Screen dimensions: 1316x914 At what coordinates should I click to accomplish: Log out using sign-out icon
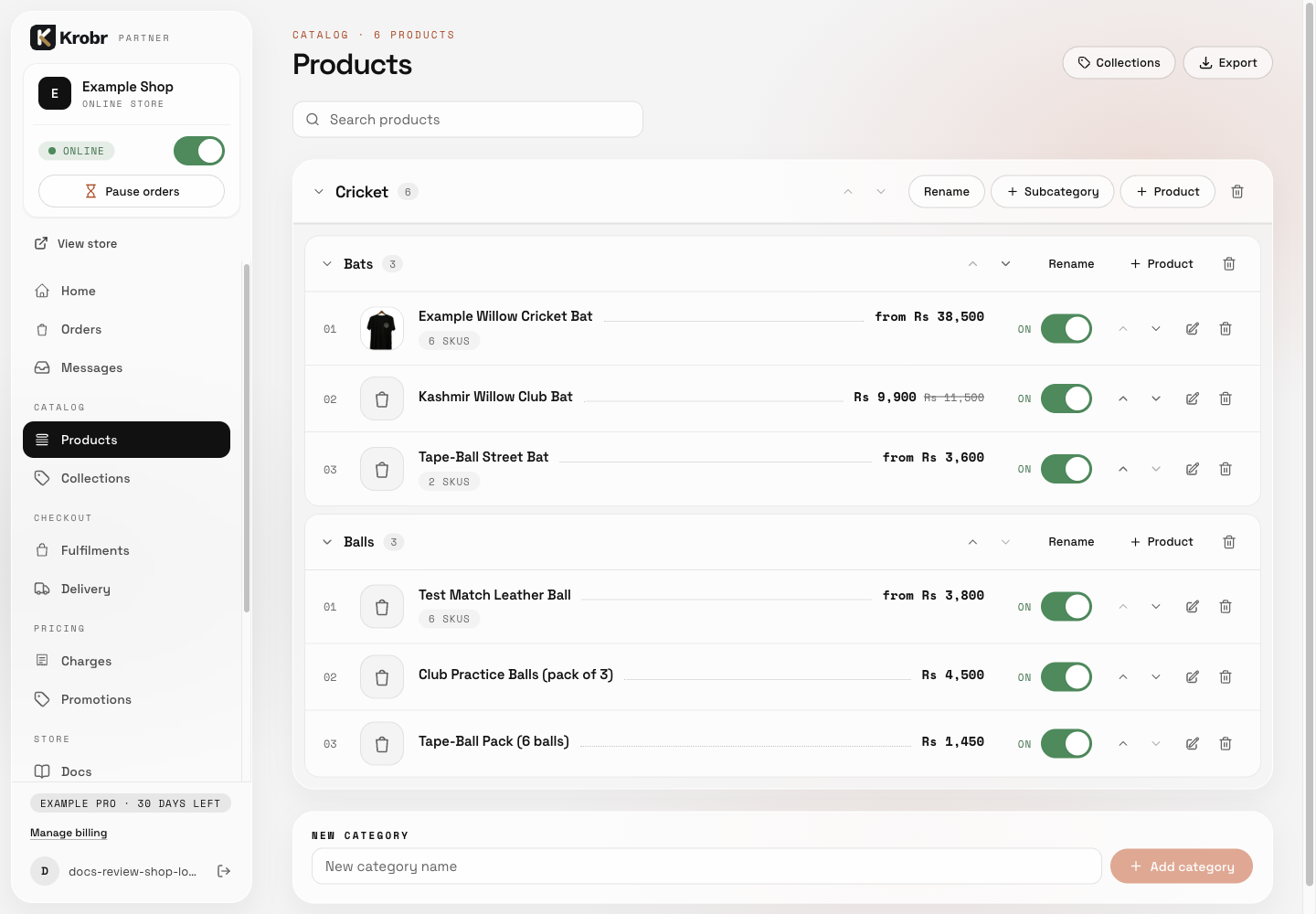224,871
